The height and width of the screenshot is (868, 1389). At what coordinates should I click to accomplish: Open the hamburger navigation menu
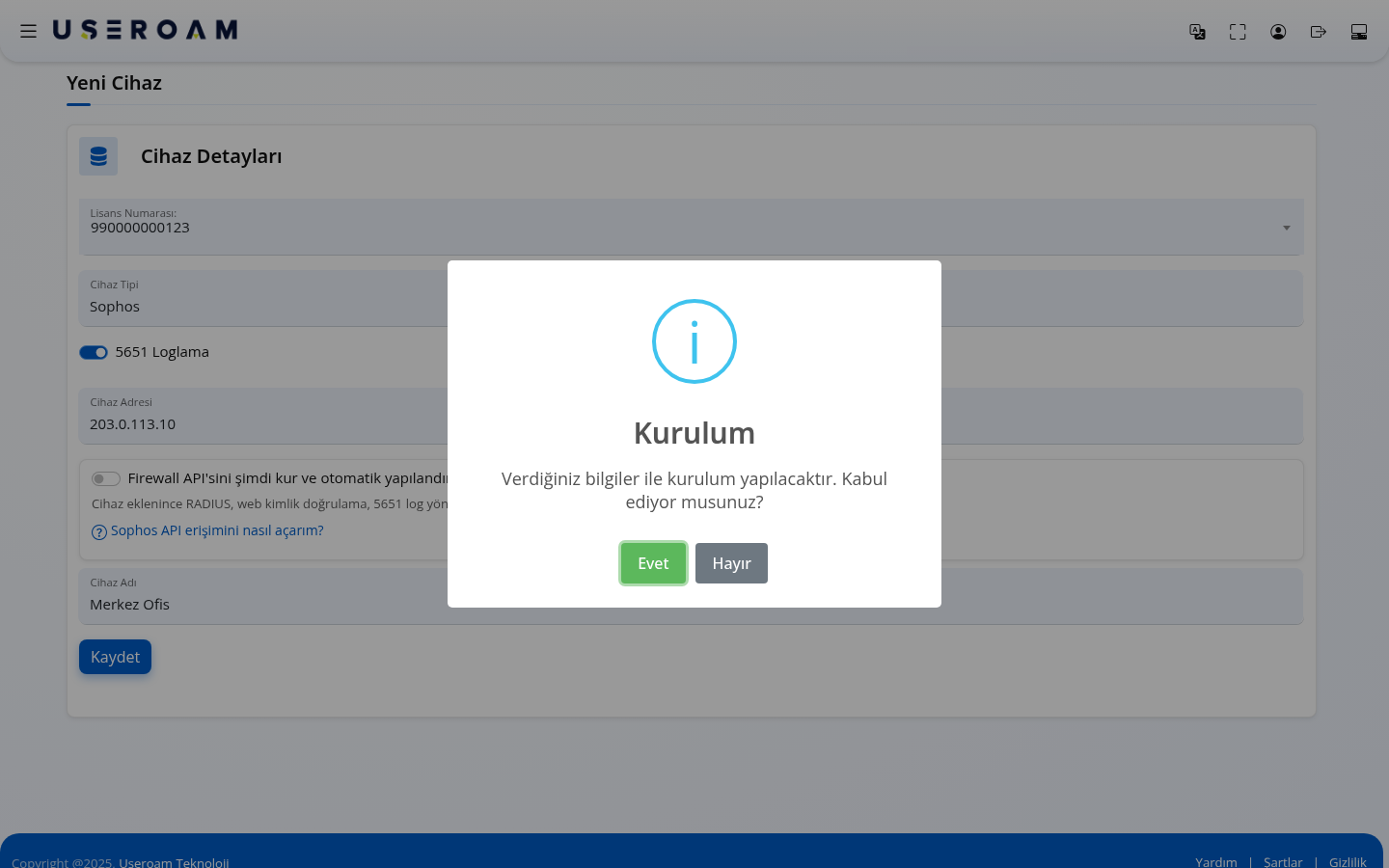28,31
